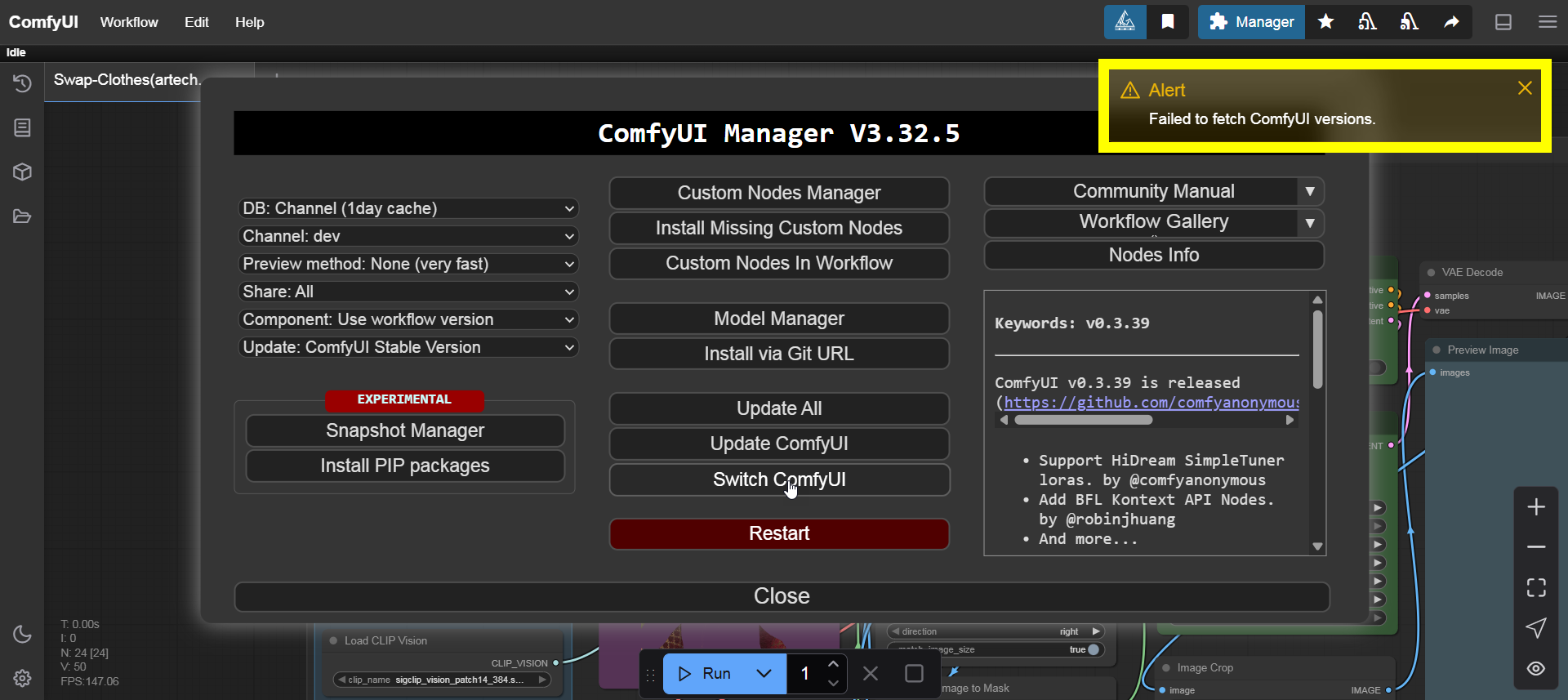Open the Help menu
Screen dimensions: 1568x700
(249, 22)
